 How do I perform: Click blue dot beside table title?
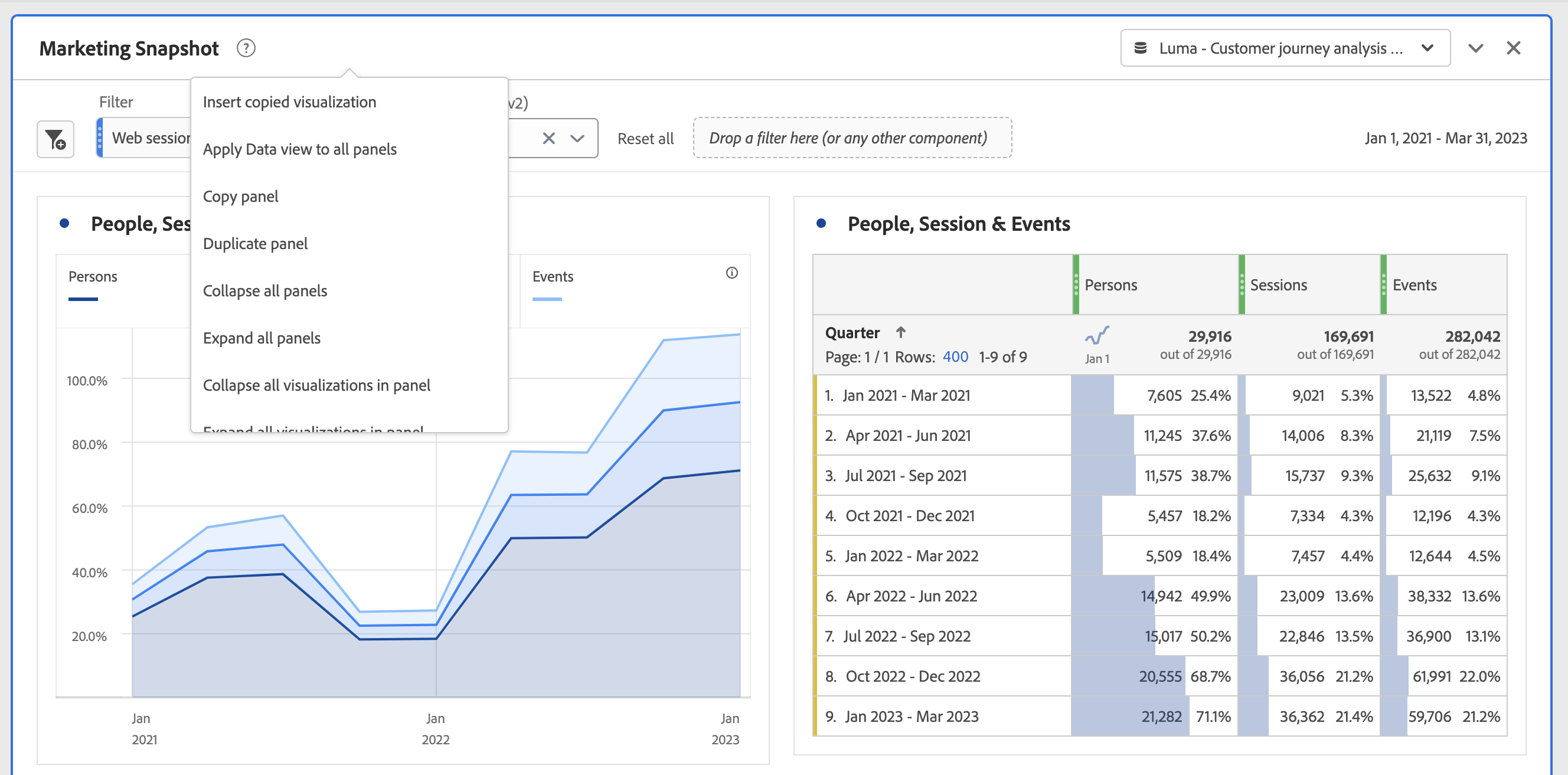click(x=821, y=224)
